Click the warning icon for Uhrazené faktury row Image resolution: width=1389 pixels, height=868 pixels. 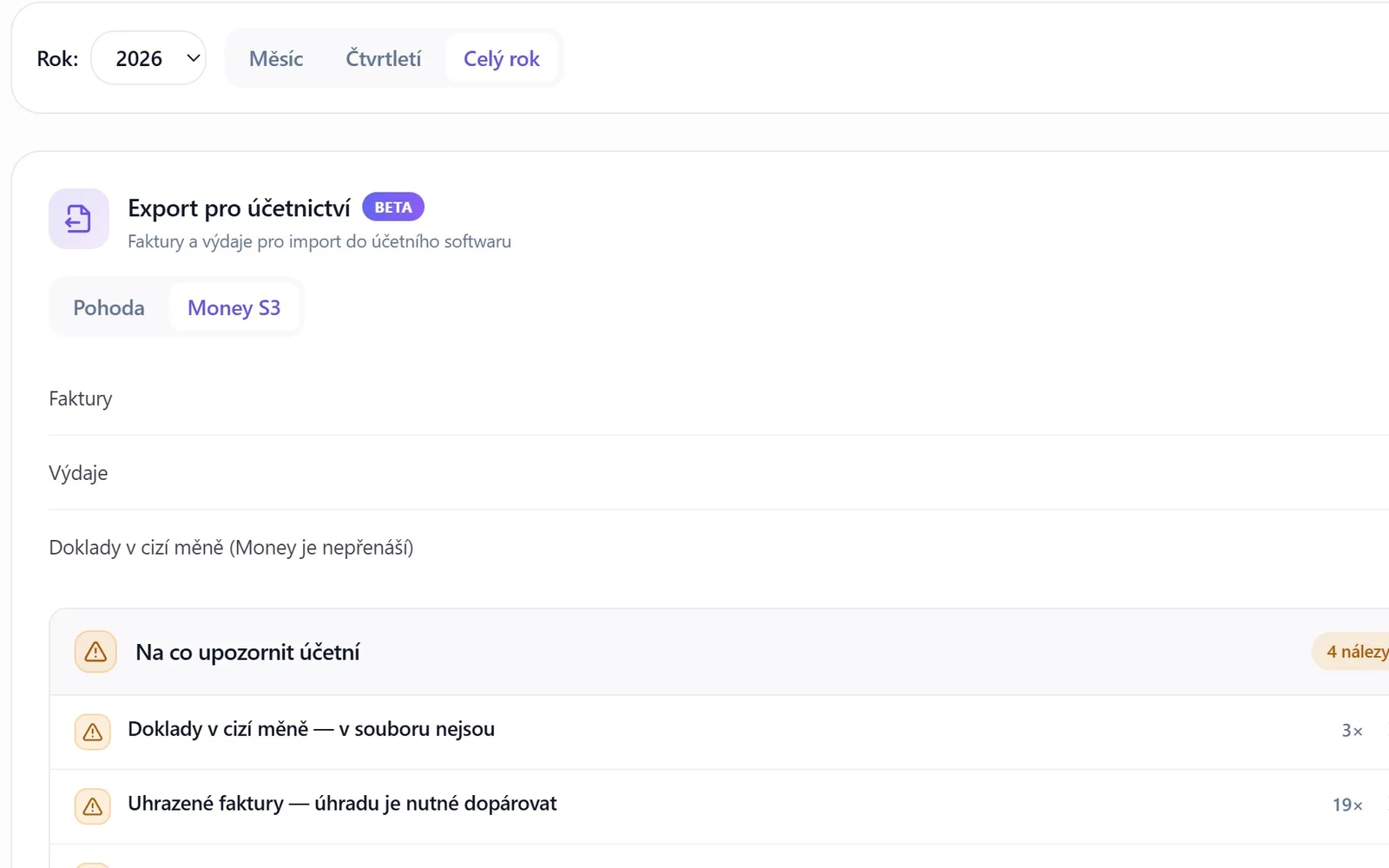click(x=93, y=806)
